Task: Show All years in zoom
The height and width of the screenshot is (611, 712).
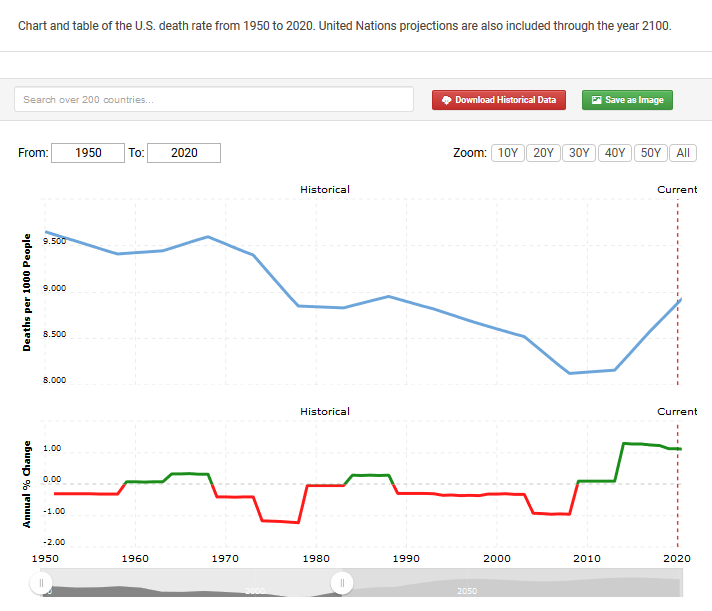Action: 683,153
